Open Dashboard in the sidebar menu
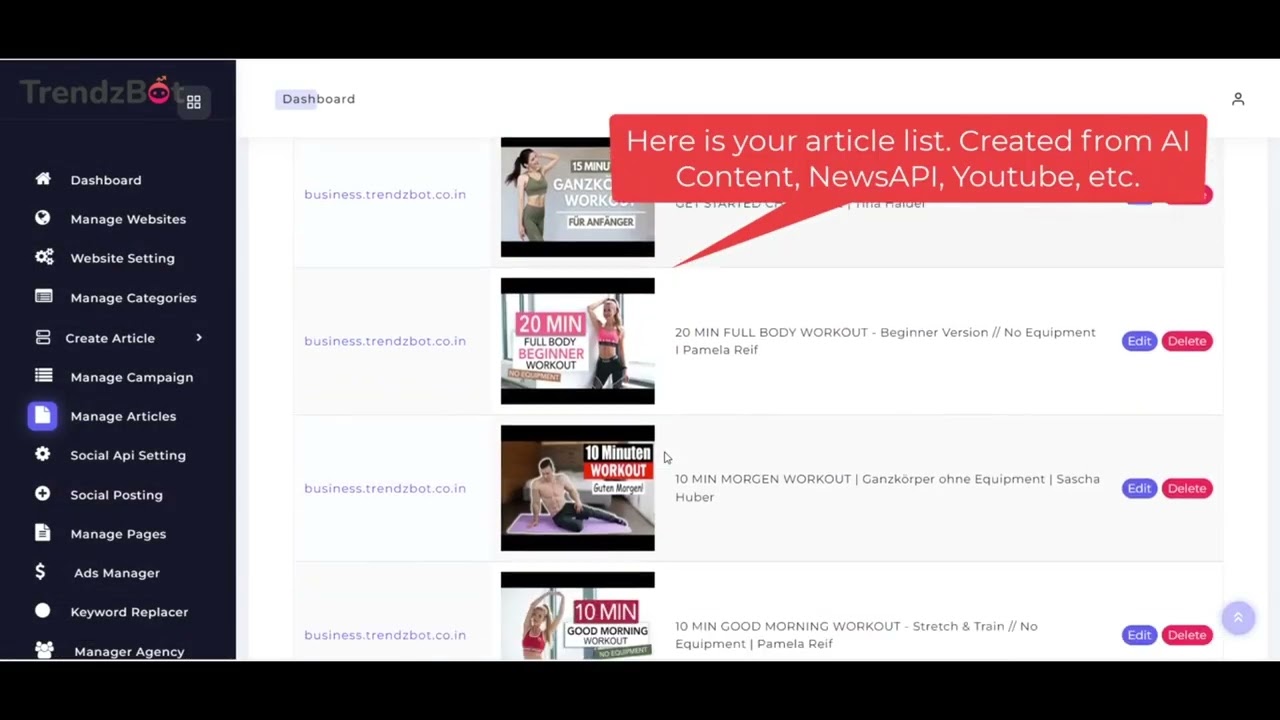 pos(106,180)
